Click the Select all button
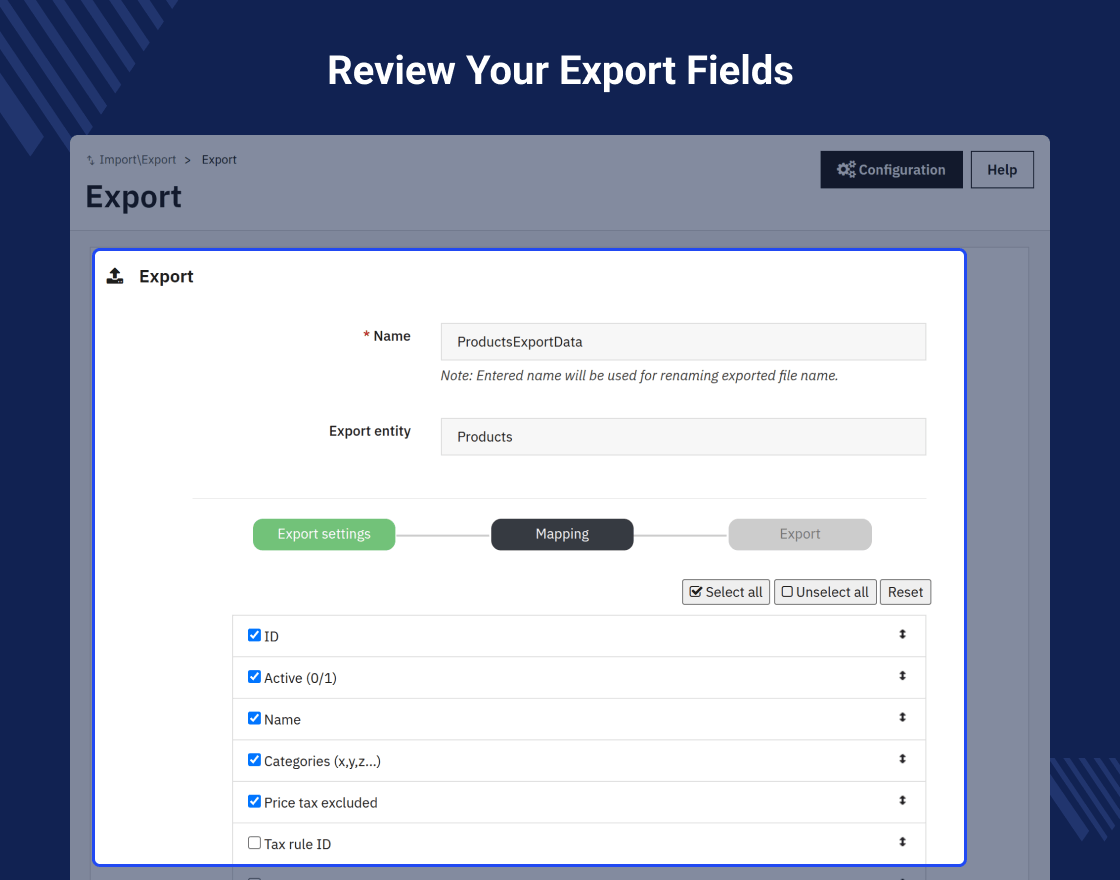Screen dimensions: 1120x880 (x=726, y=592)
